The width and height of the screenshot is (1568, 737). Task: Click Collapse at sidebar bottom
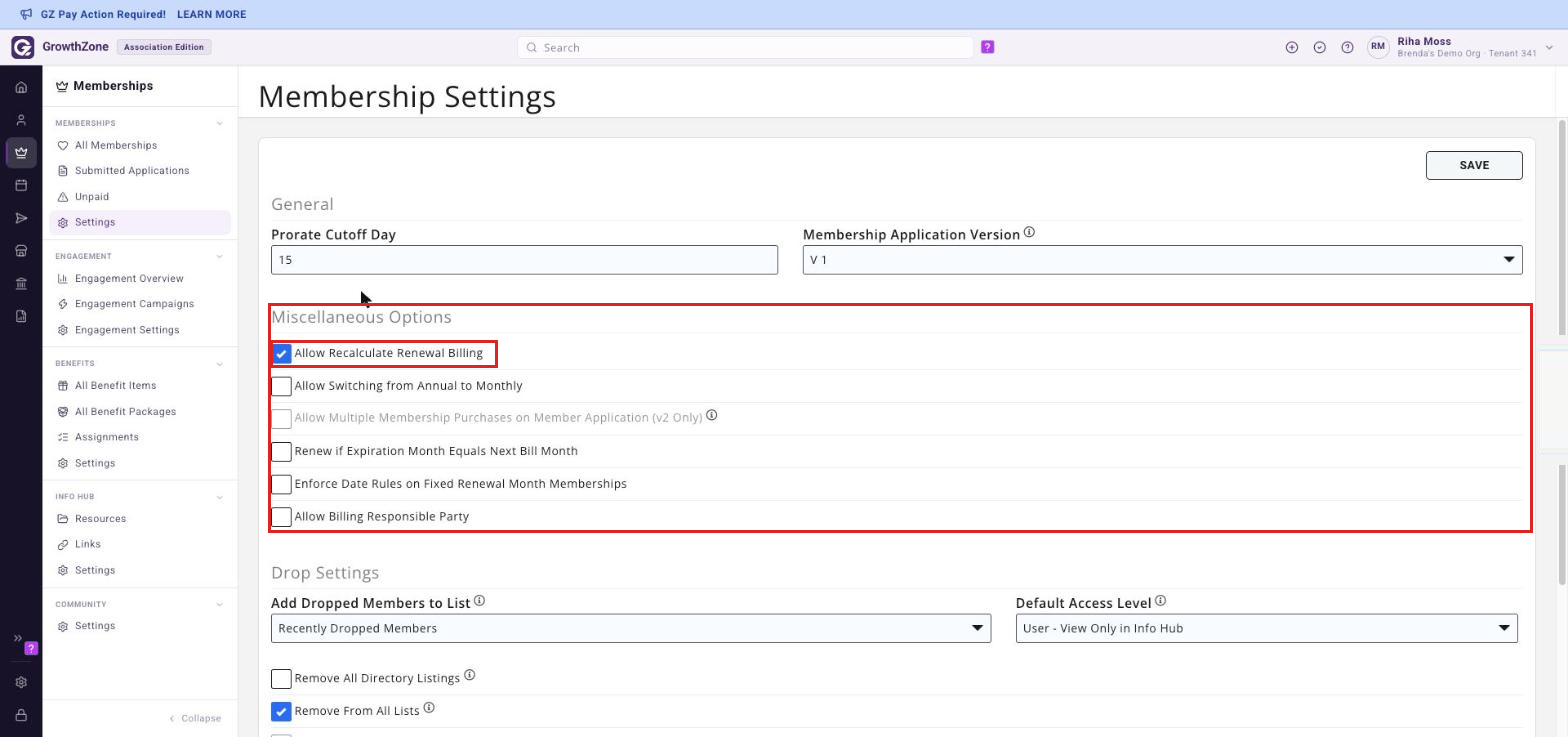coord(195,718)
